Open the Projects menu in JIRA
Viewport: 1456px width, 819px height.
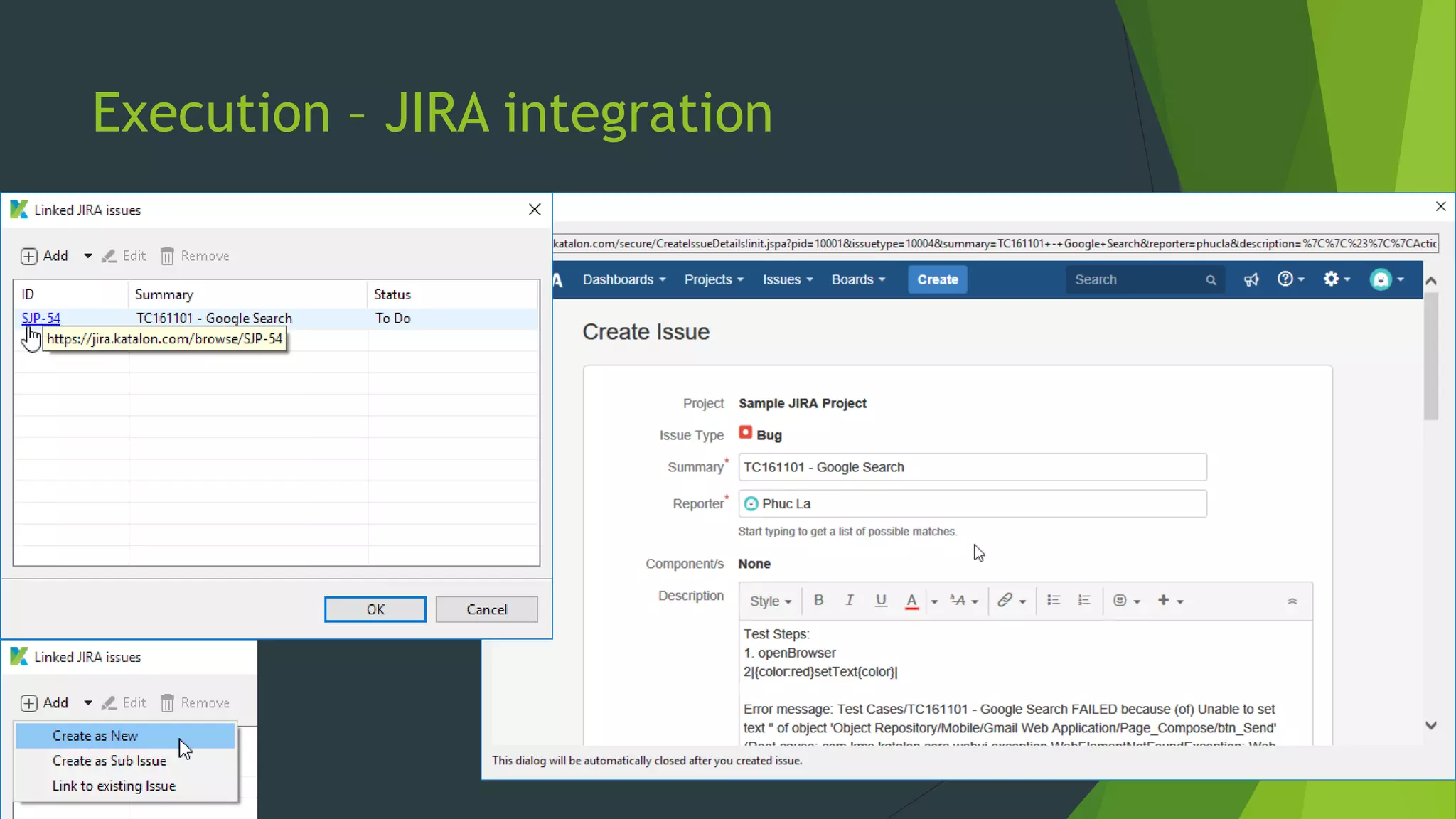[714, 279]
